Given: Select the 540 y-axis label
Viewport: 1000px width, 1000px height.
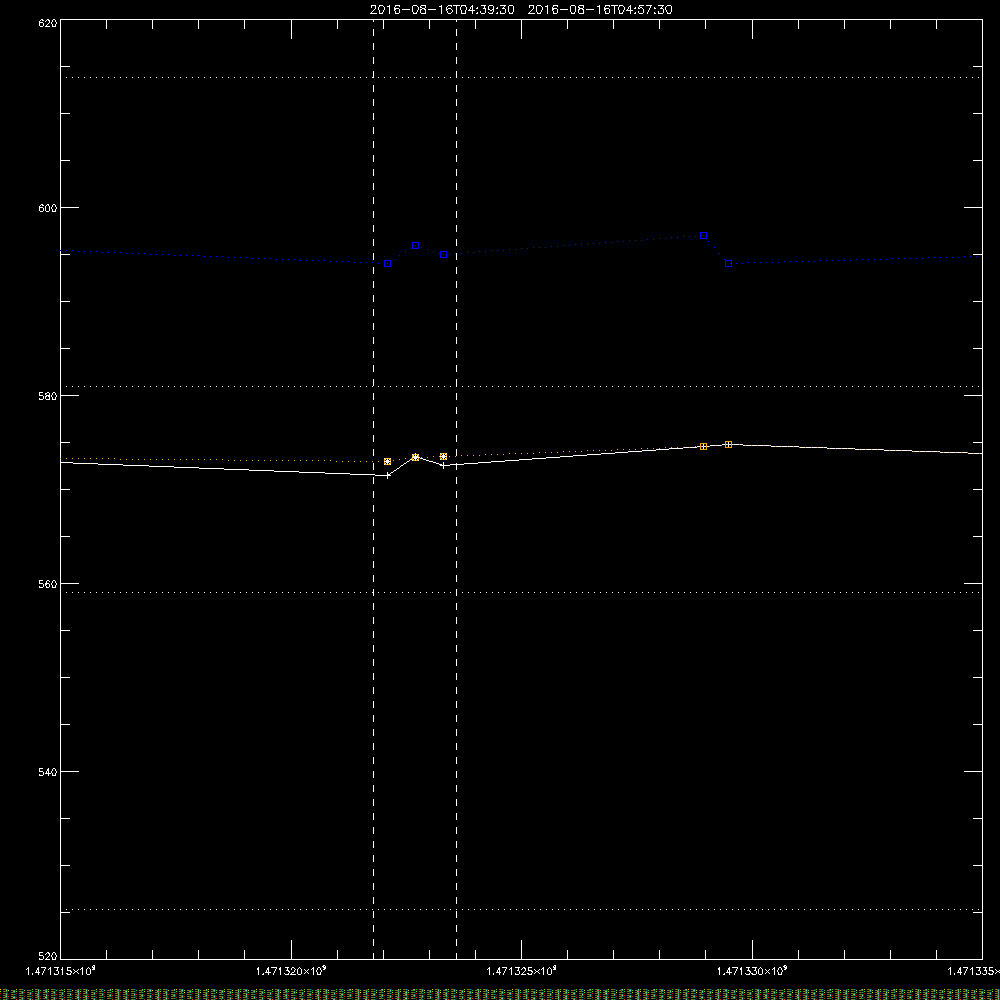Looking at the screenshot, I should coord(48,772).
